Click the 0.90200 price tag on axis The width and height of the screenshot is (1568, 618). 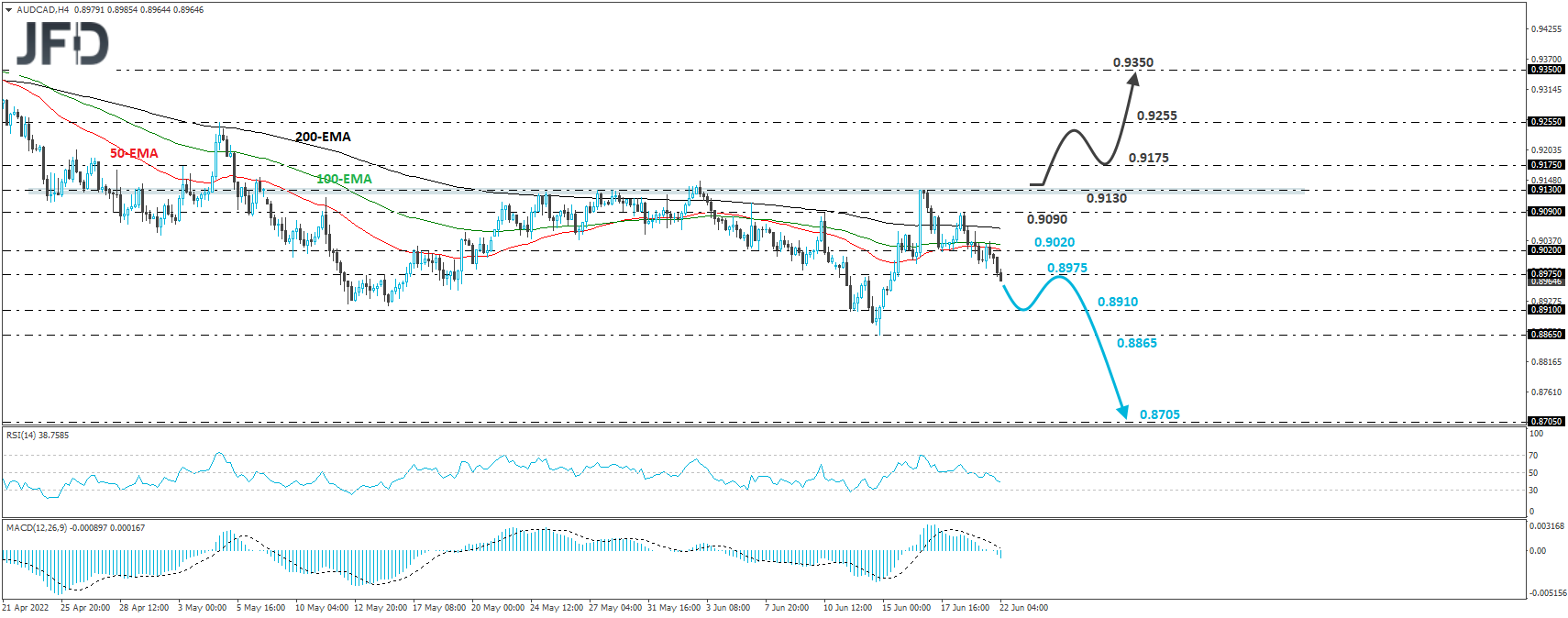1546,250
